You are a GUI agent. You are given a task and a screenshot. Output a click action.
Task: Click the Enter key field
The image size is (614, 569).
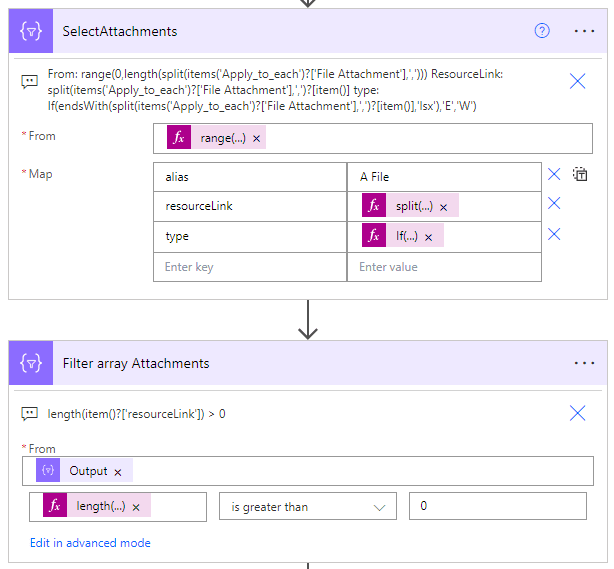coord(249,267)
